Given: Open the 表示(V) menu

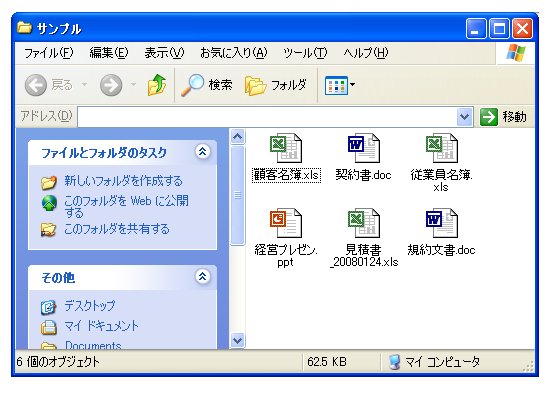Looking at the screenshot, I should (x=164, y=53).
